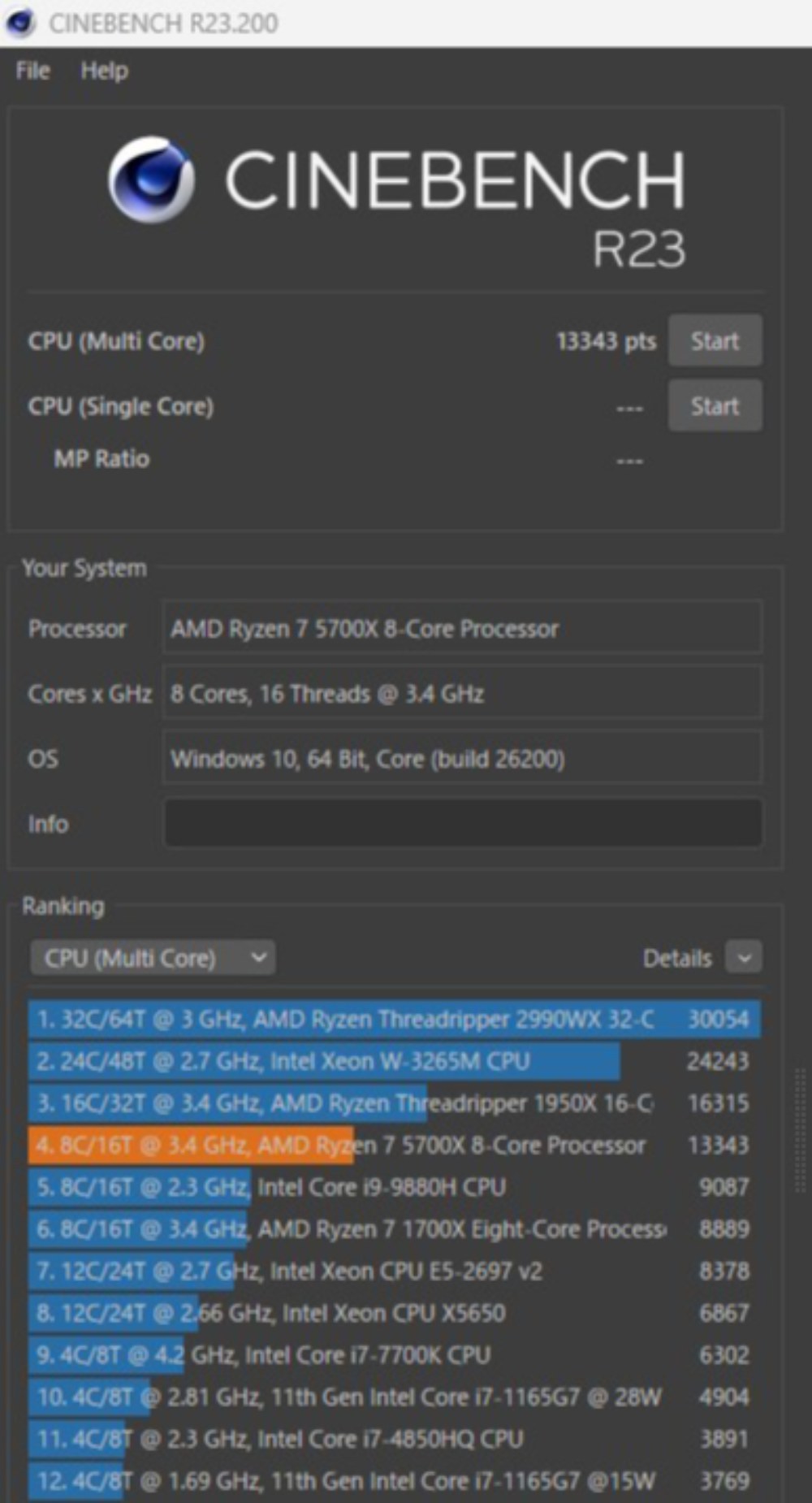
Task: Click the Info text field
Action: [463, 823]
